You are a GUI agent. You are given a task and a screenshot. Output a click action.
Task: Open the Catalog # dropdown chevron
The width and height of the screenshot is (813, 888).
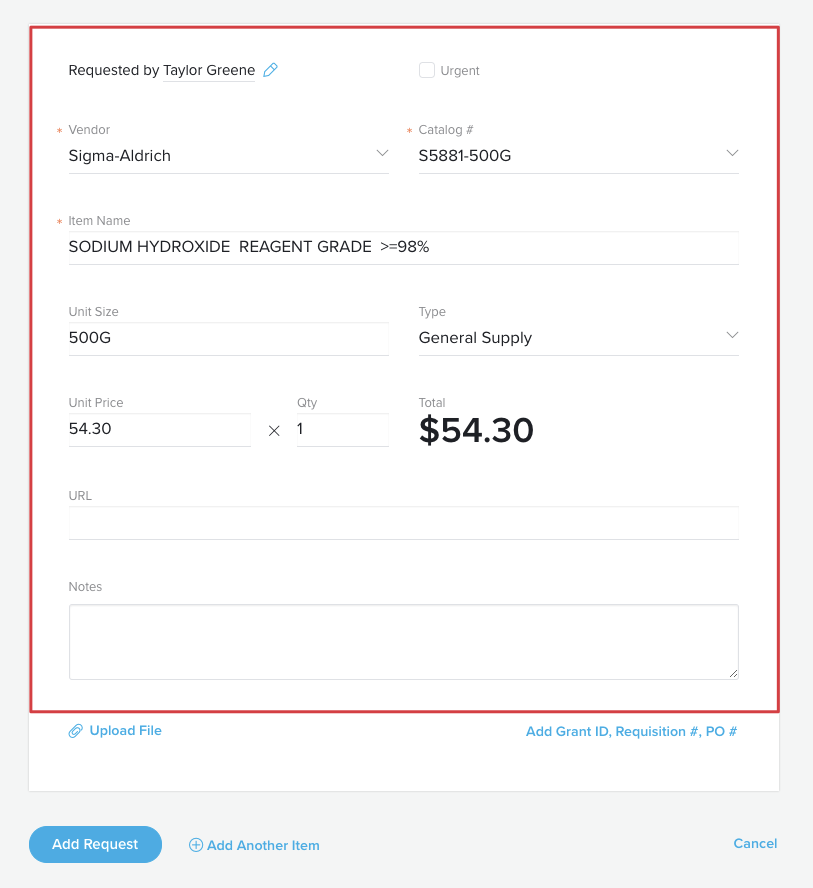click(x=732, y=153)
